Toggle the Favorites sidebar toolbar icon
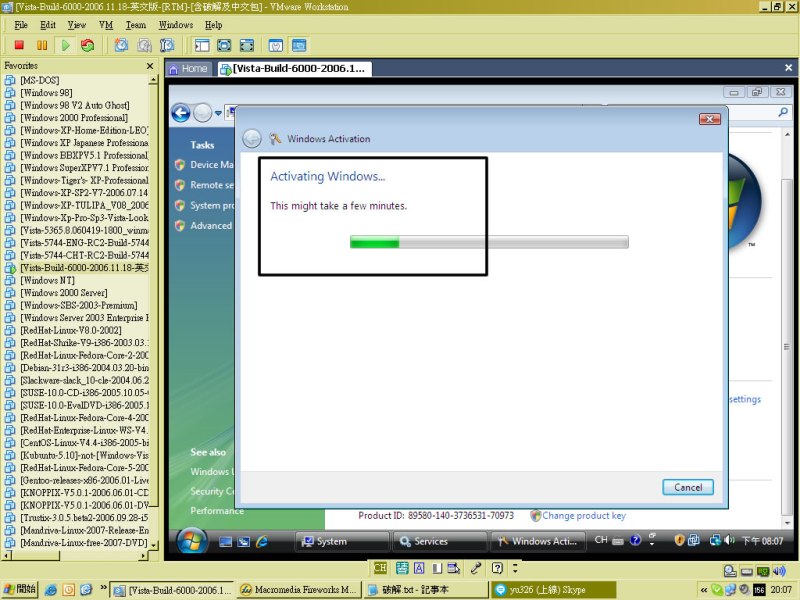 pos(202,45)
